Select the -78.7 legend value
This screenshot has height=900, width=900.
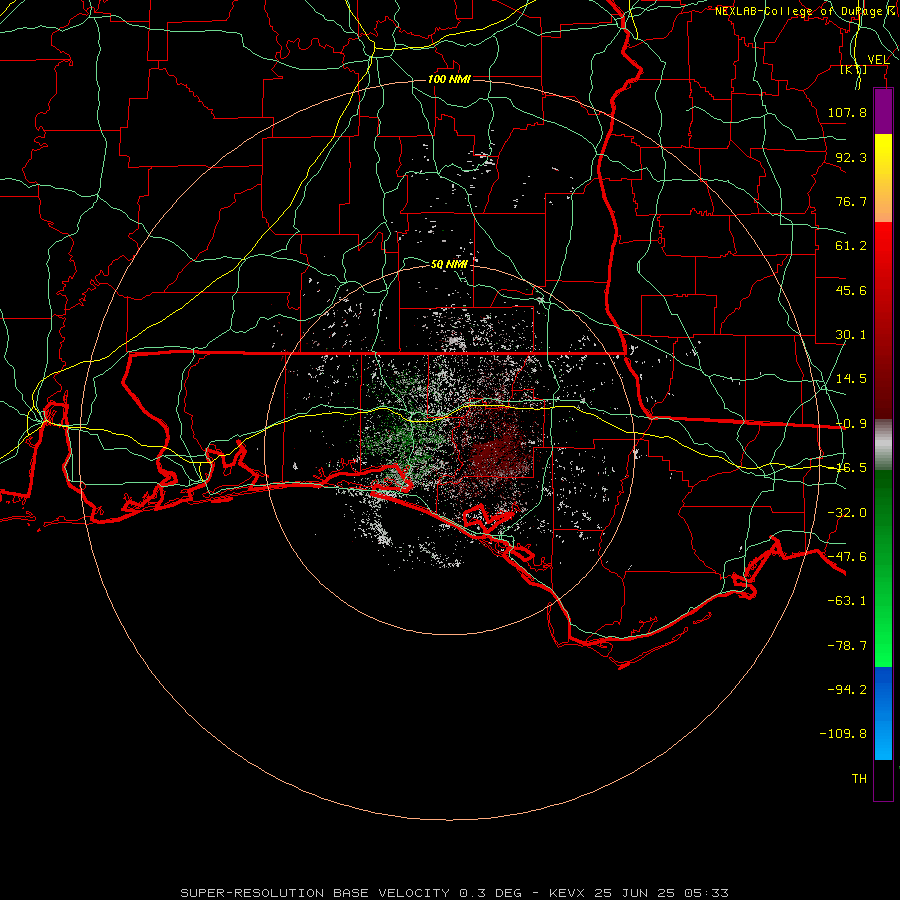847,646
